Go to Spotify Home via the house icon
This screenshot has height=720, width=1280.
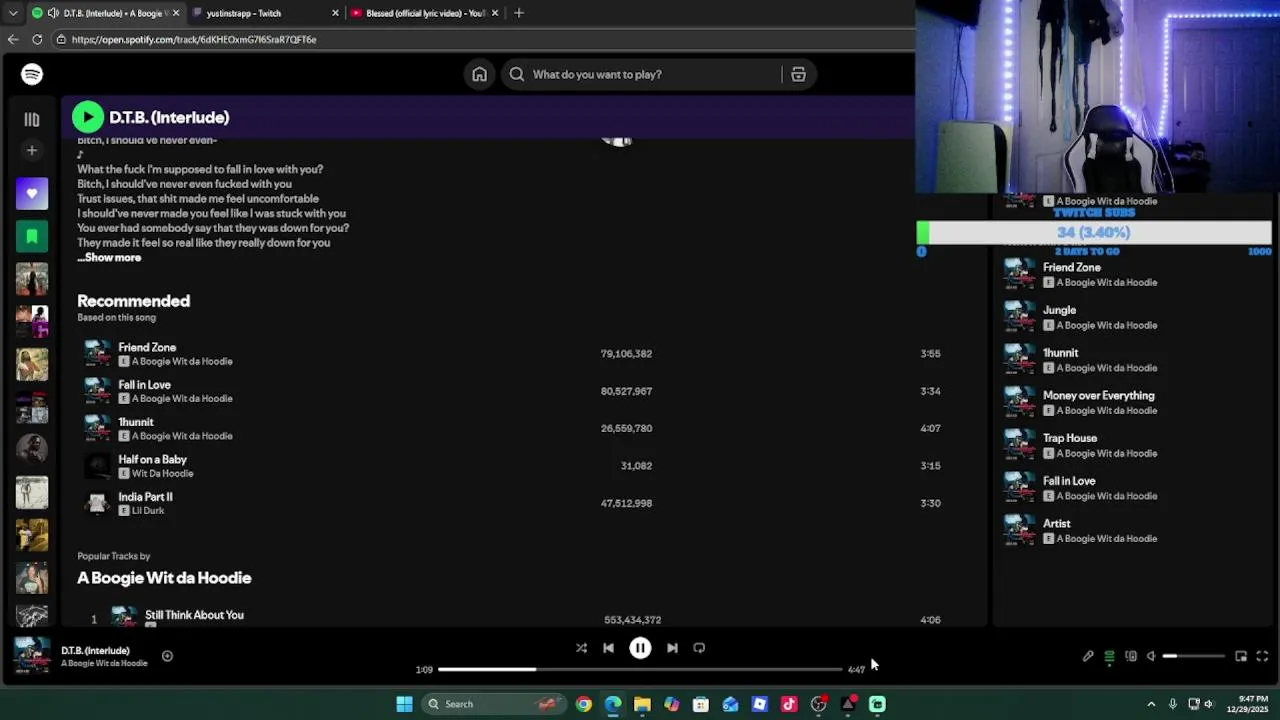tap(480, 74)
